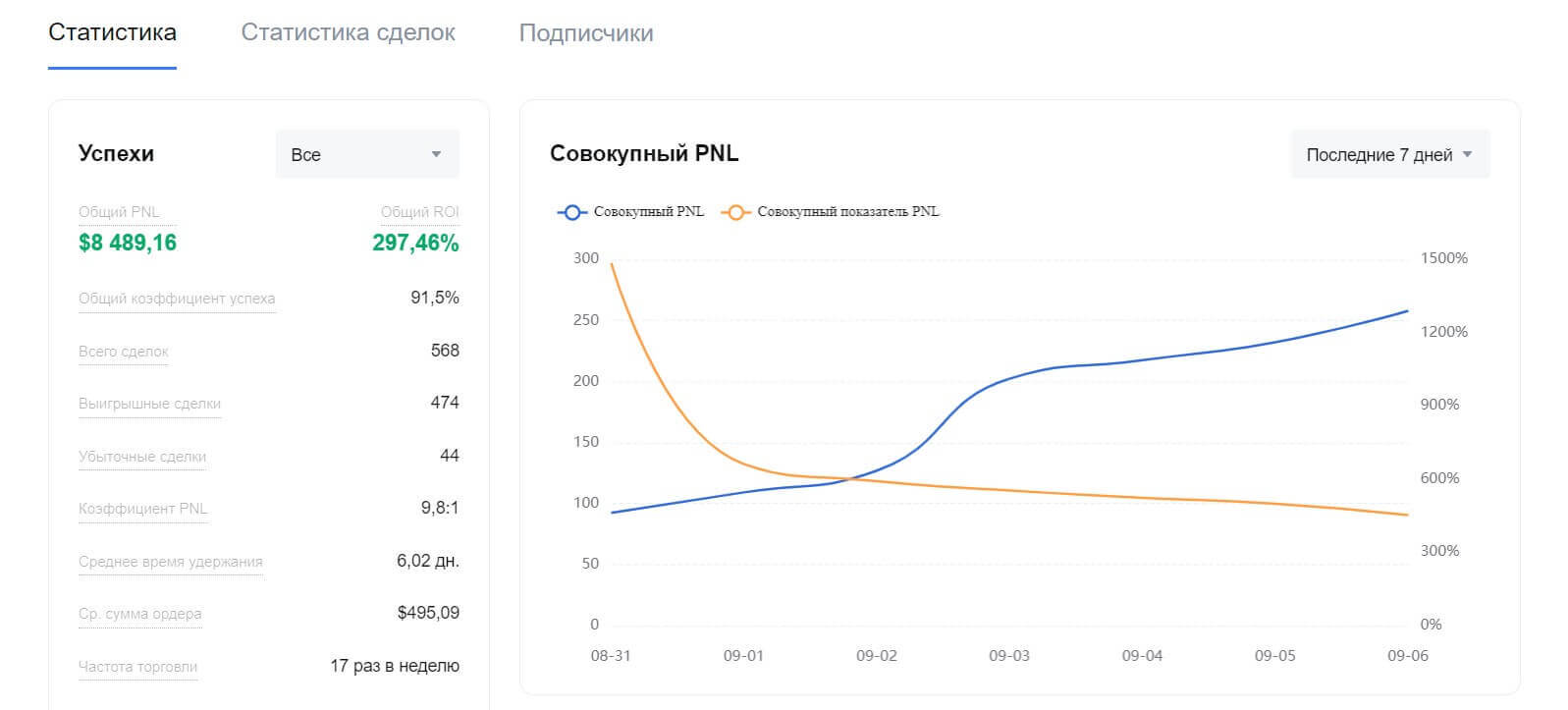1568x710 pixels.
Task: Click the Общий коэффициент успеха label
Action: click(177, 299)
